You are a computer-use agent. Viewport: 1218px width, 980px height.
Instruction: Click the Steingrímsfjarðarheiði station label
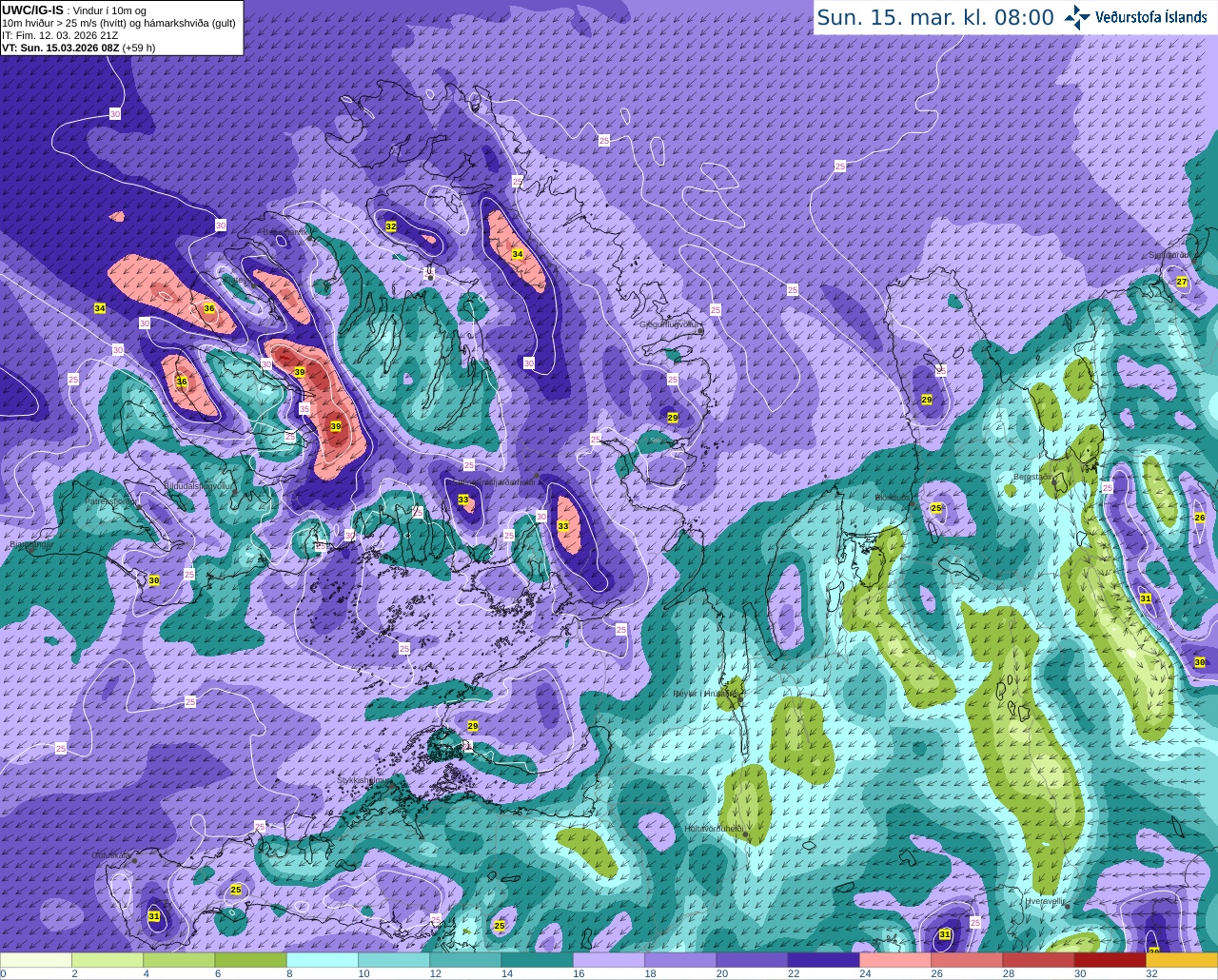[494, 482]
